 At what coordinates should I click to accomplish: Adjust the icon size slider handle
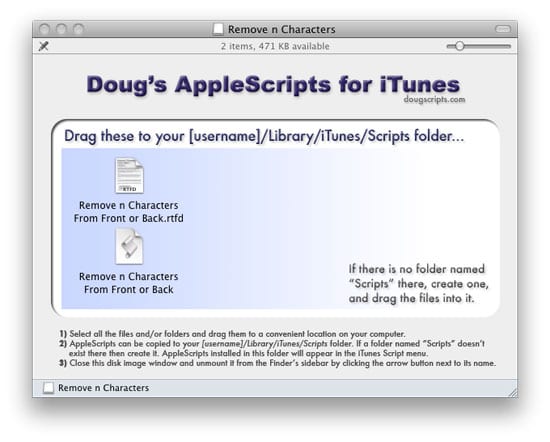(460, 46)
